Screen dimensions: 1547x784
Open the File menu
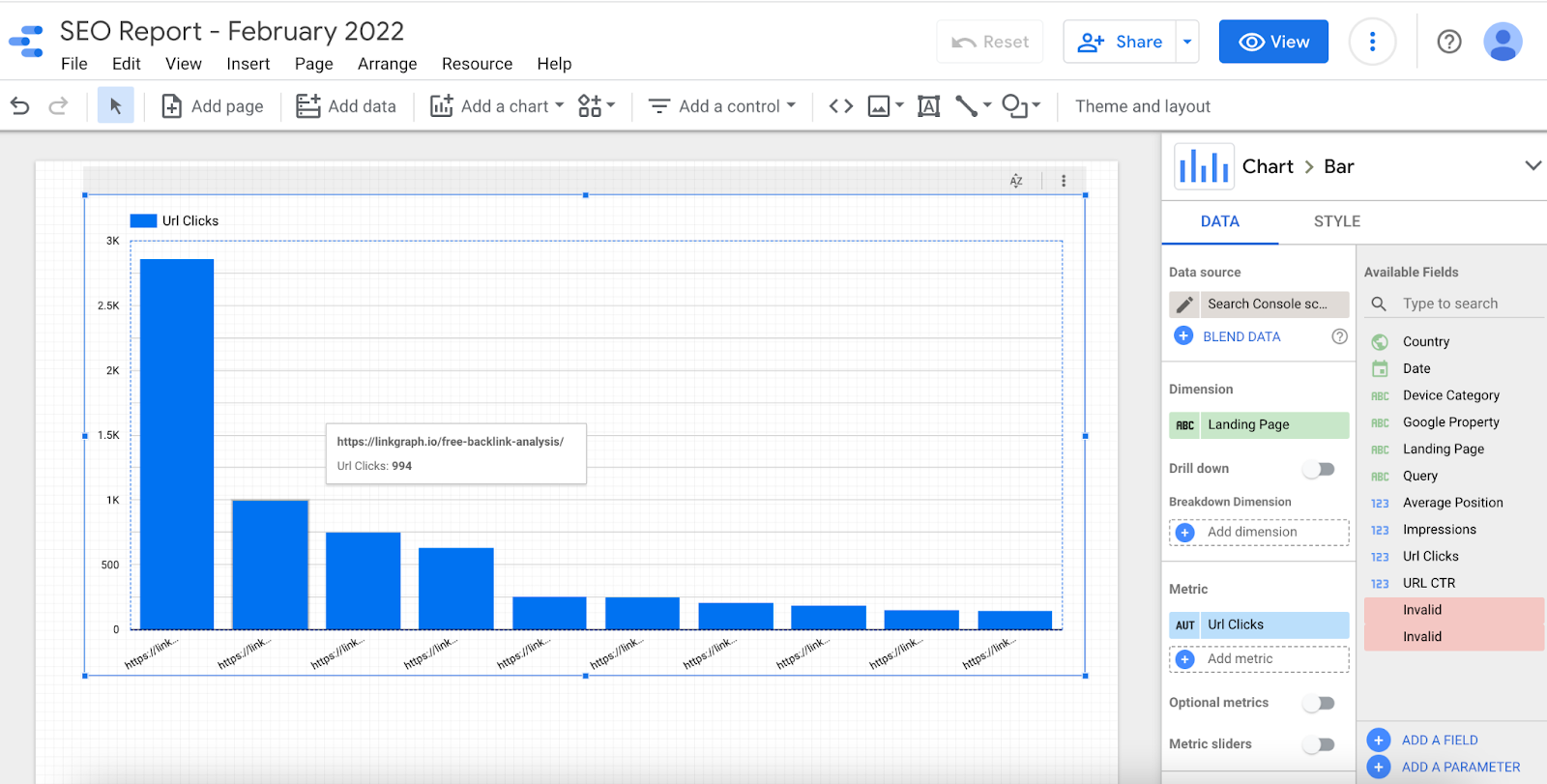tap(74, 64)
